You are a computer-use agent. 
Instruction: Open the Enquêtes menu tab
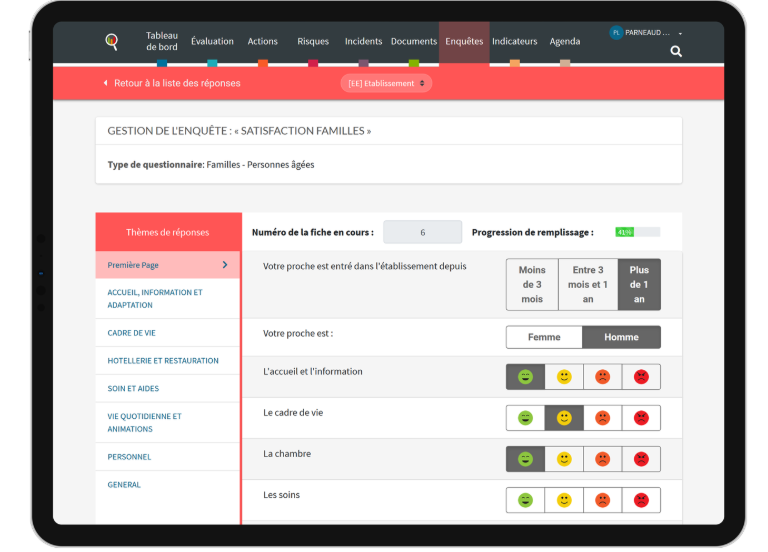click(x=464, y=42)
